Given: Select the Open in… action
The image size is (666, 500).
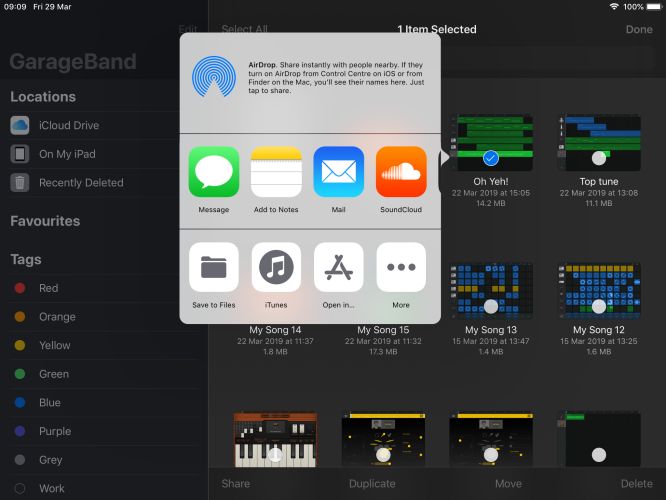Looking at the screenshot, I should point(338,267).
